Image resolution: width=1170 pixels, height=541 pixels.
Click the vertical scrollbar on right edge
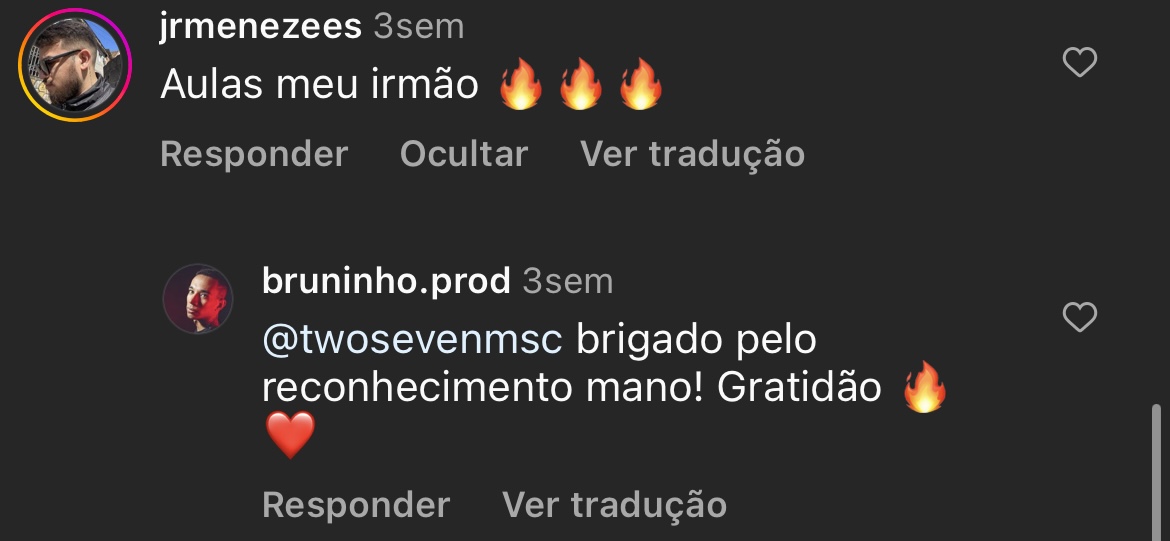(x=1156, y=472)
